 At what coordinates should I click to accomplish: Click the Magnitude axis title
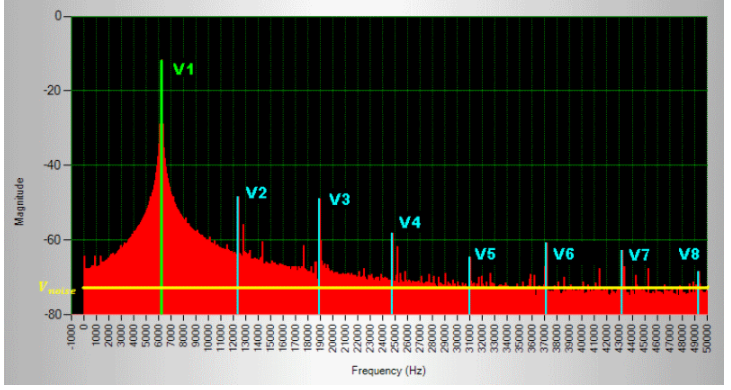point(19,201)
